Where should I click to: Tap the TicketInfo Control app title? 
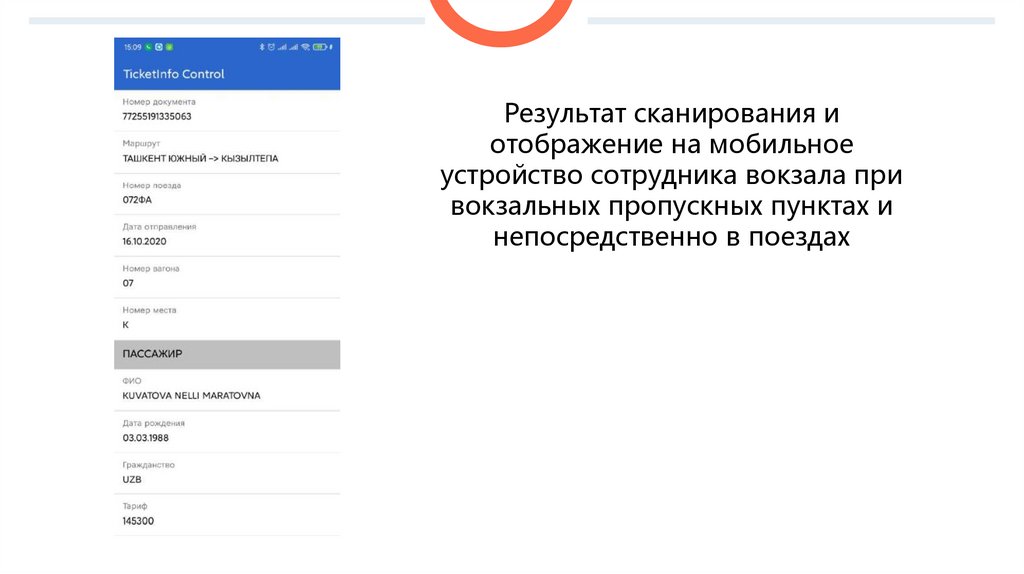(x=173, y=74)
